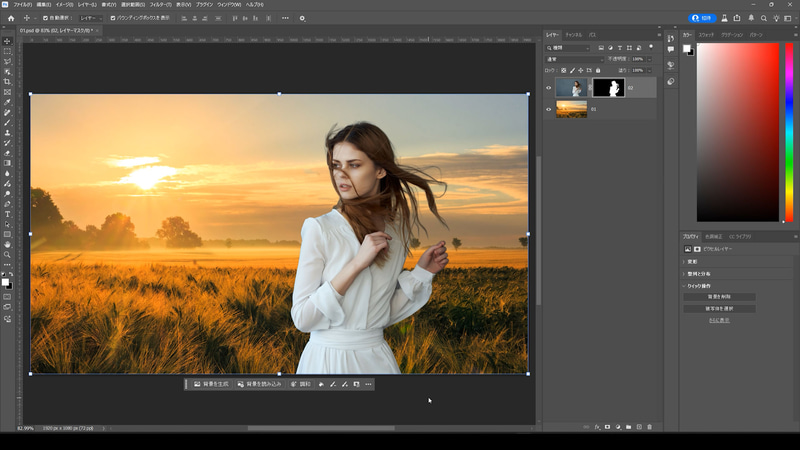This screenshot has height=450, width=800.
Task: Open the フィルター menu
Action: (160, 5)
